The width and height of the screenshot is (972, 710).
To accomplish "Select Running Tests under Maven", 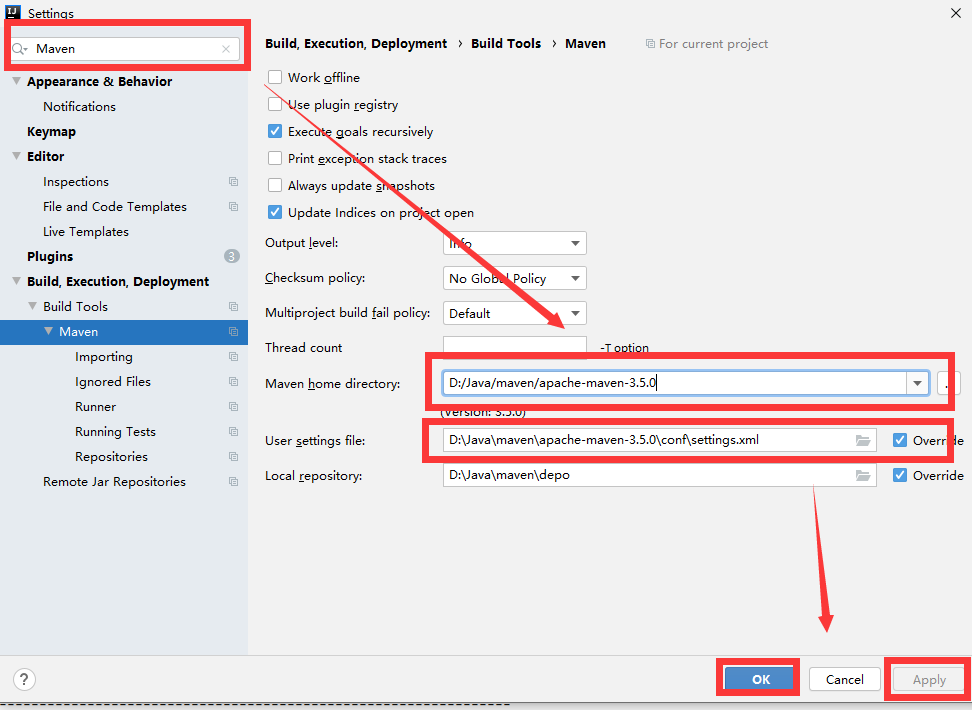I will point(115,432).
